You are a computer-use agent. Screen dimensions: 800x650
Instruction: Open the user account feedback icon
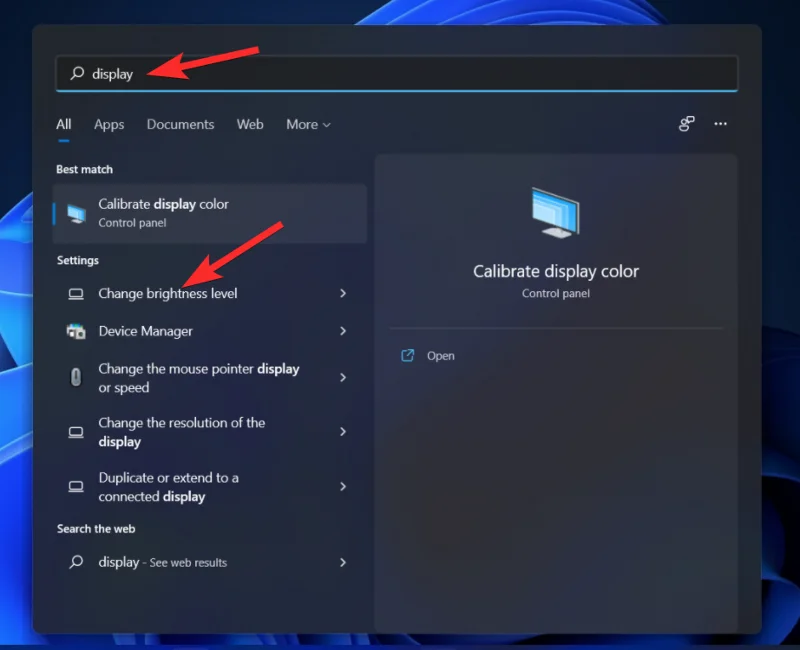pos(686,123)
